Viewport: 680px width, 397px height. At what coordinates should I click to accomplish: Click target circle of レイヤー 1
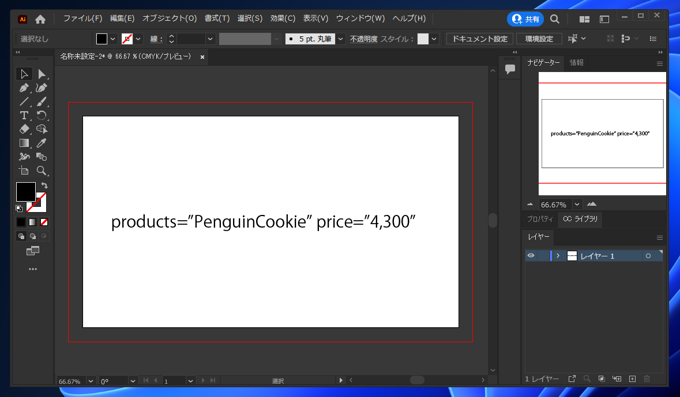tap(648, 256)
